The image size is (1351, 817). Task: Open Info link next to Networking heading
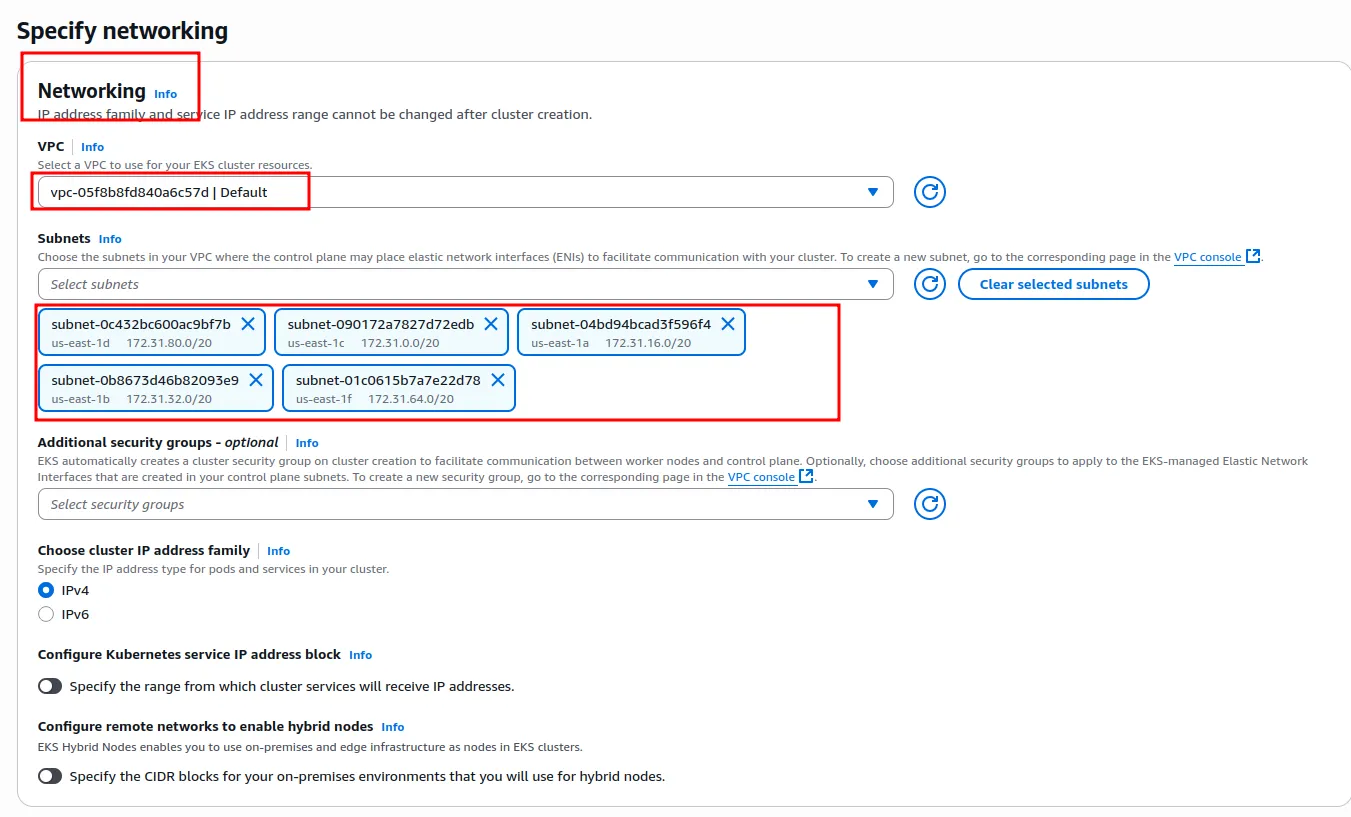point(165,94)
